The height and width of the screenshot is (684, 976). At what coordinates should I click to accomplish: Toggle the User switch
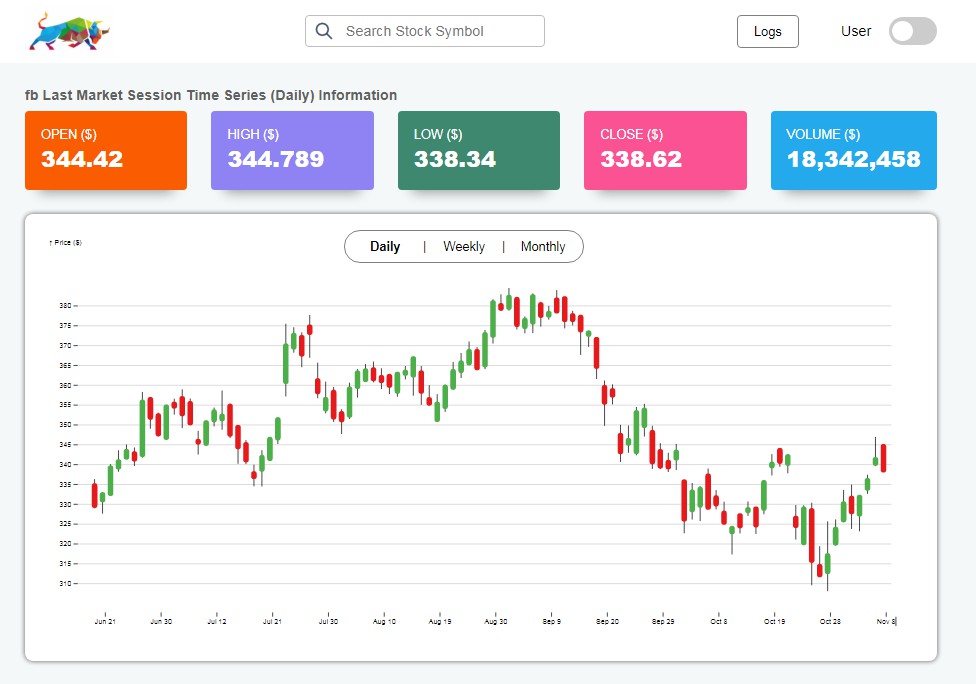pyautogui.click(x=912, y=31)
